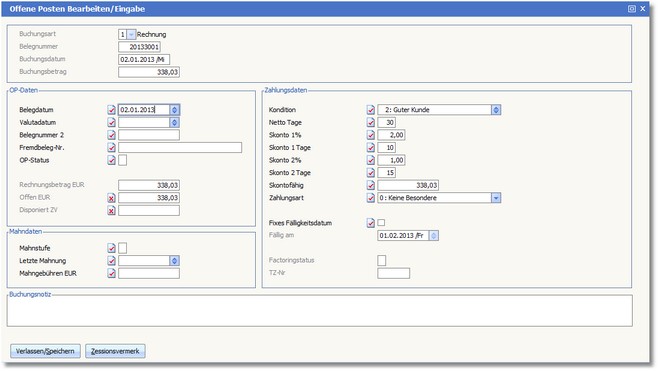Click the checkmark icon next to Kondition
This screenshot has height=371, width=658.
[x=371, y=110]
